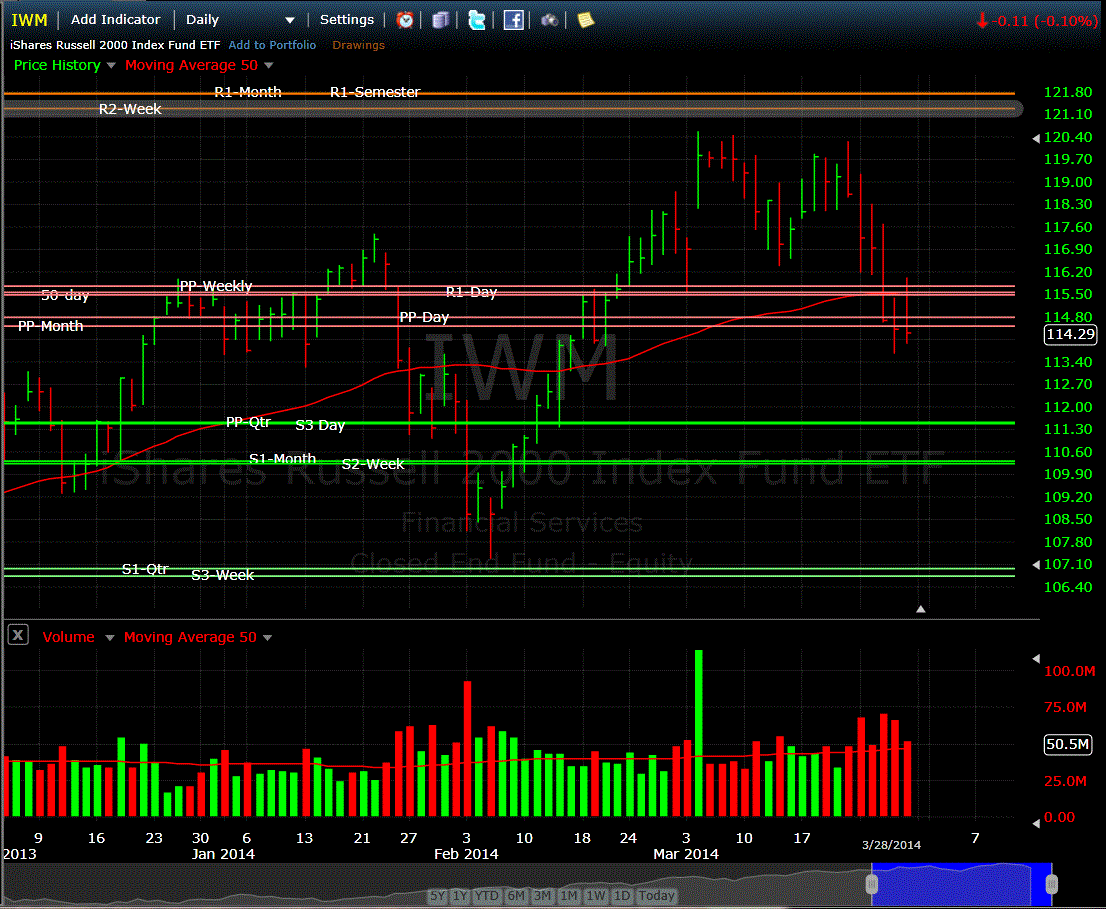Select the 6M time range button
The height and width of the screenshot is (909, 1106).
(516, 896)
